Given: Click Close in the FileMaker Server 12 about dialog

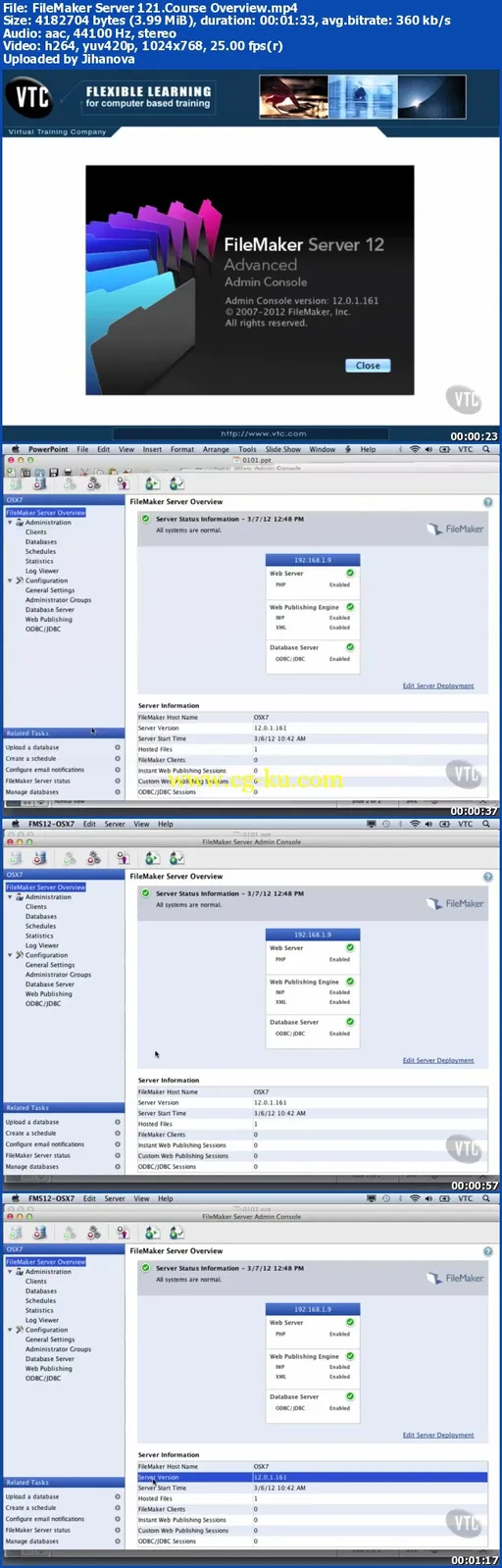Looking at the screenshot, I should (x=368, y=365).
